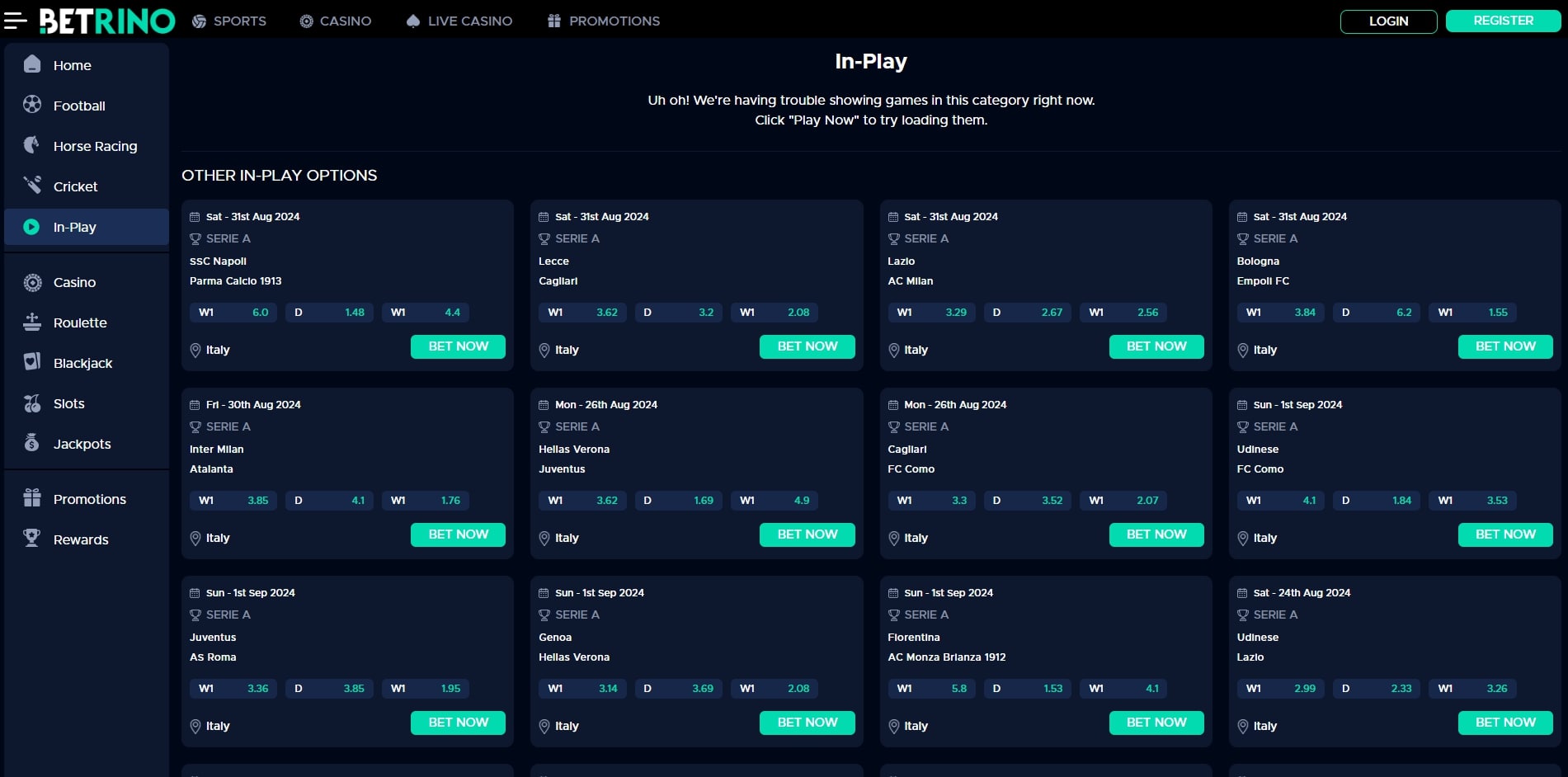The width and height of the screenshot is (1568, 777).
Task: Open Roulette via its sidebar icon
Action: pyautogui.click(x=31, y=322)
